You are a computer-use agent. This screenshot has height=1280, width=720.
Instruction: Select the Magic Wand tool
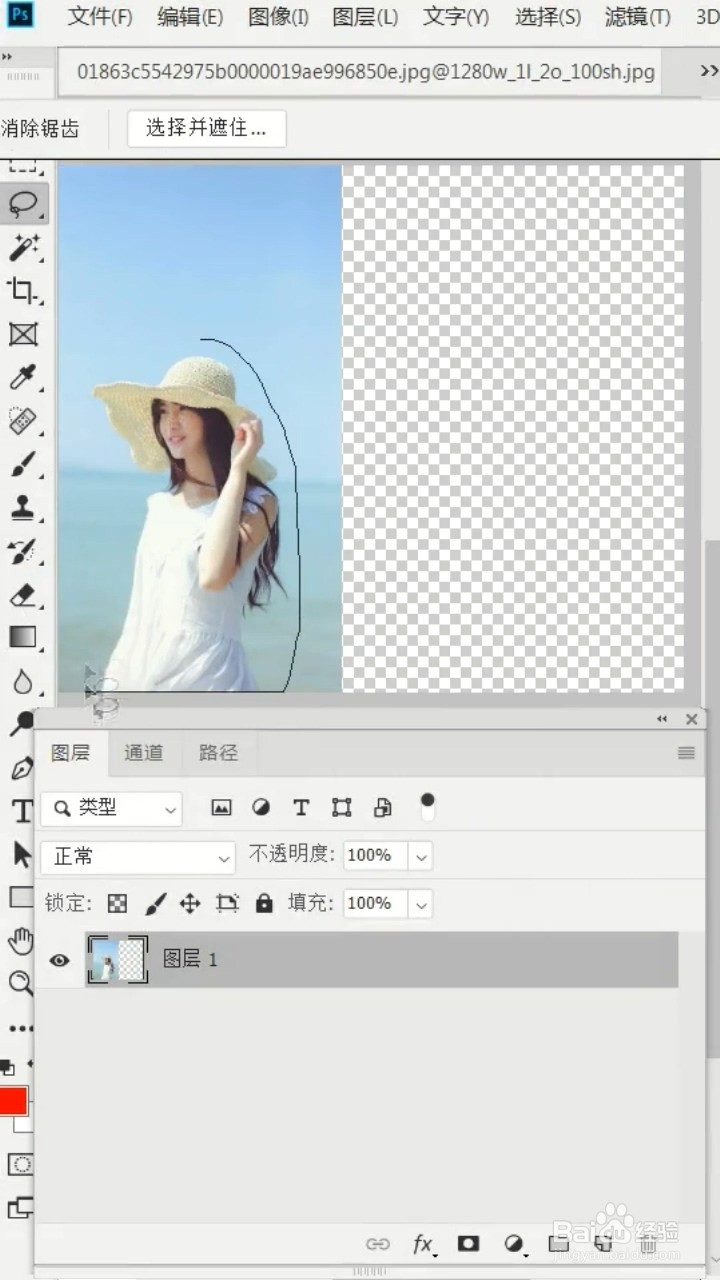coord(22,248)
